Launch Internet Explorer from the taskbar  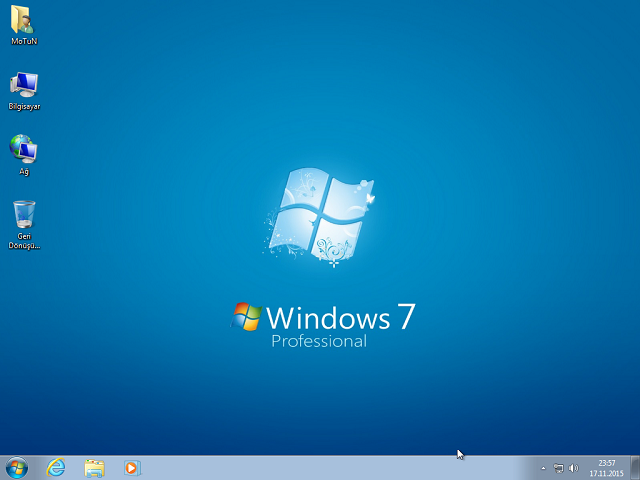point(56,467)
